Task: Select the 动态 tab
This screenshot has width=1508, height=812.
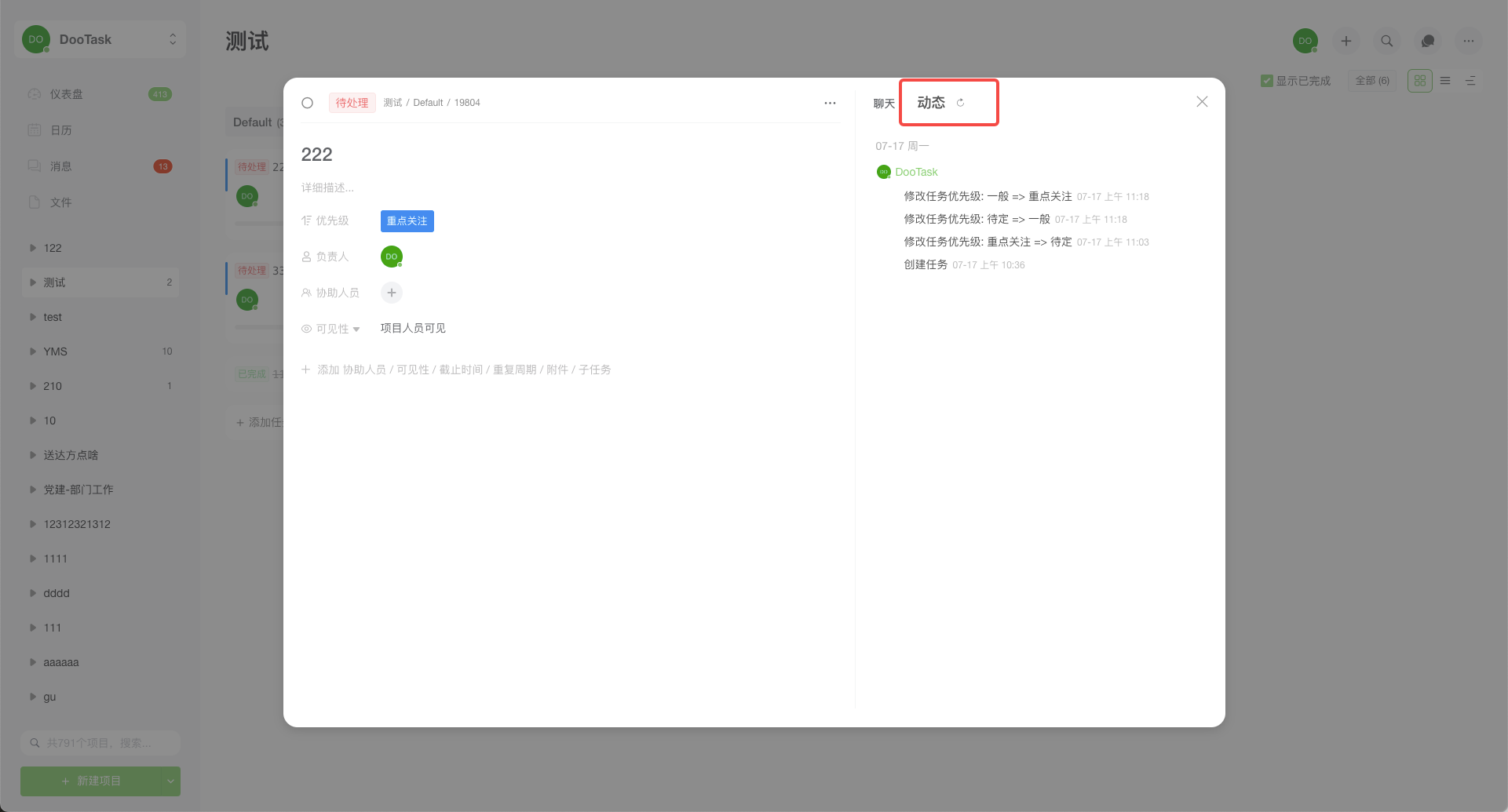Action: pos(931,102)
